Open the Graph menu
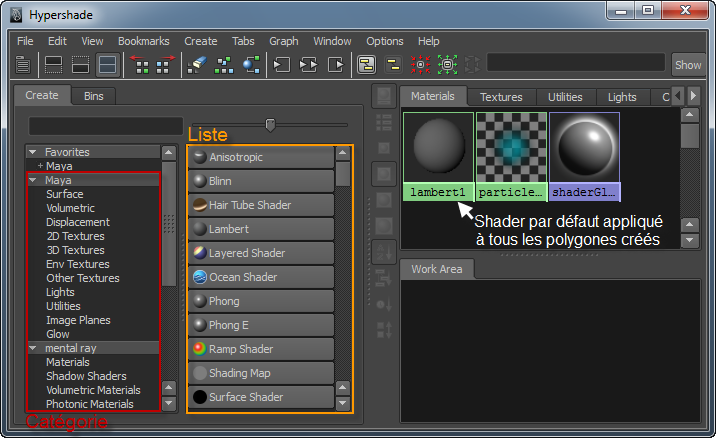This screenshot has height=438, width=716. 284,41
